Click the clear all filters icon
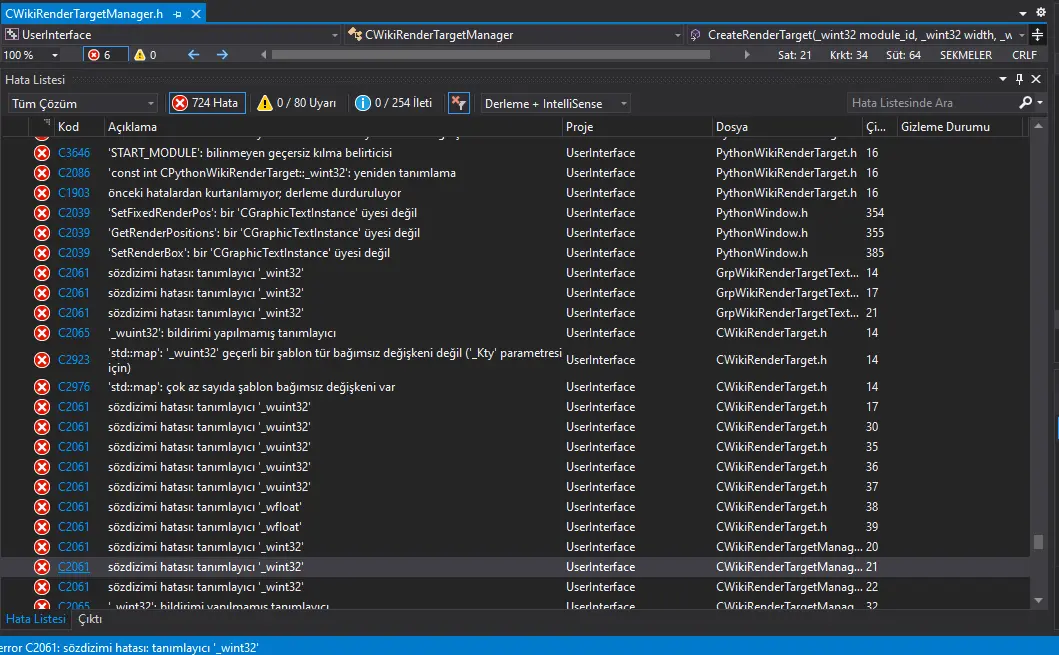This screenshot has height=655, width=1059. point(459,103)
